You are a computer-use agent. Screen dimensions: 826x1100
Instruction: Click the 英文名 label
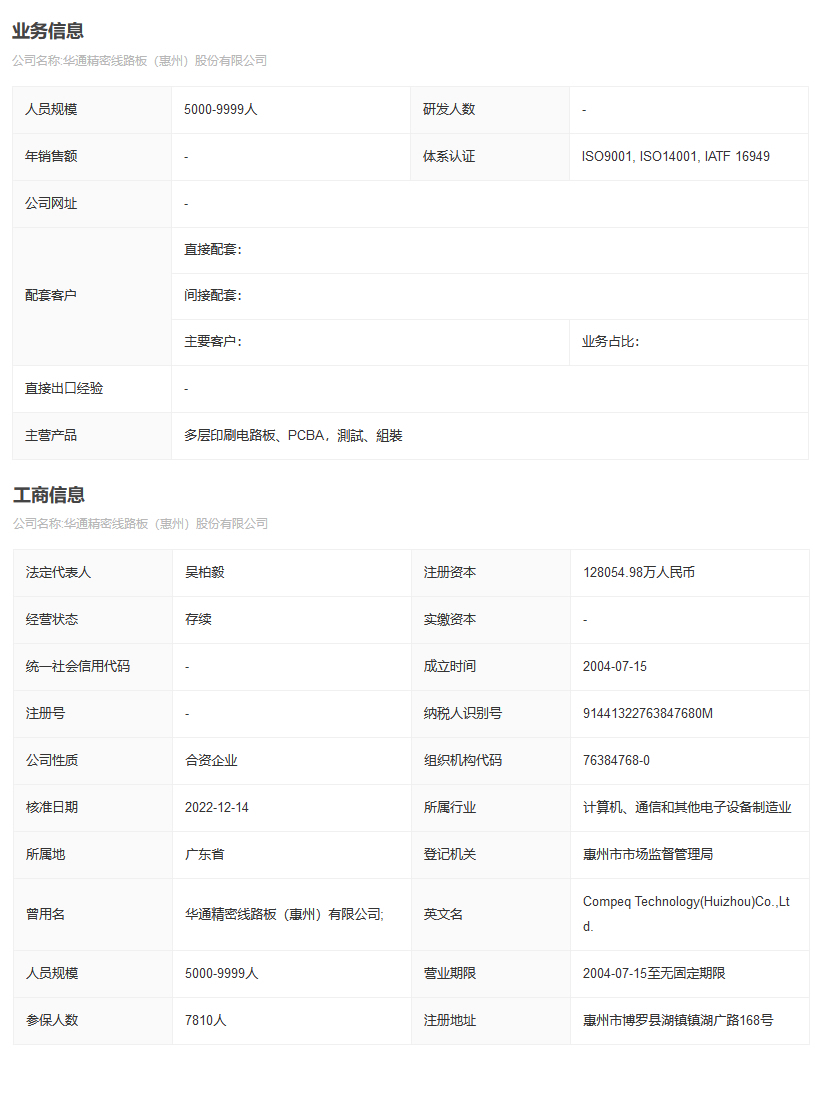(444, 915)
